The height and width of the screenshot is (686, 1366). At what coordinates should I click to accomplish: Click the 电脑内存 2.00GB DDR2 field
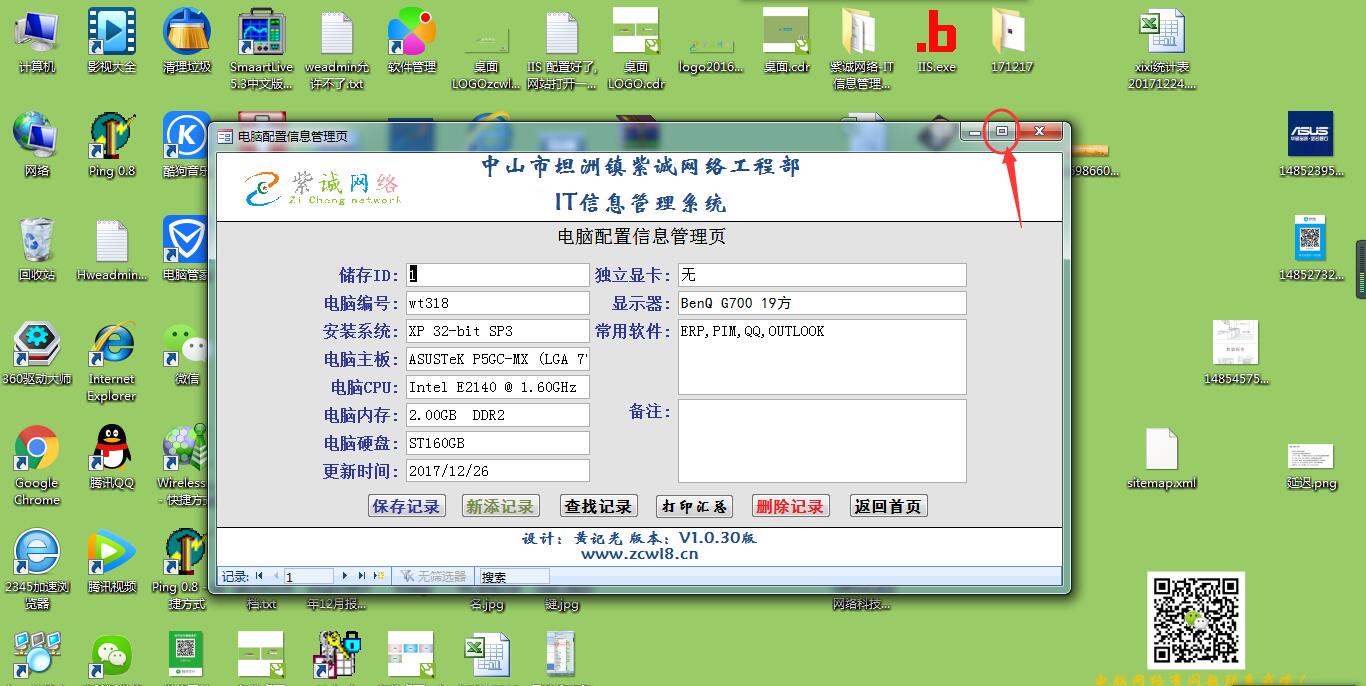(x=497, y=415)
